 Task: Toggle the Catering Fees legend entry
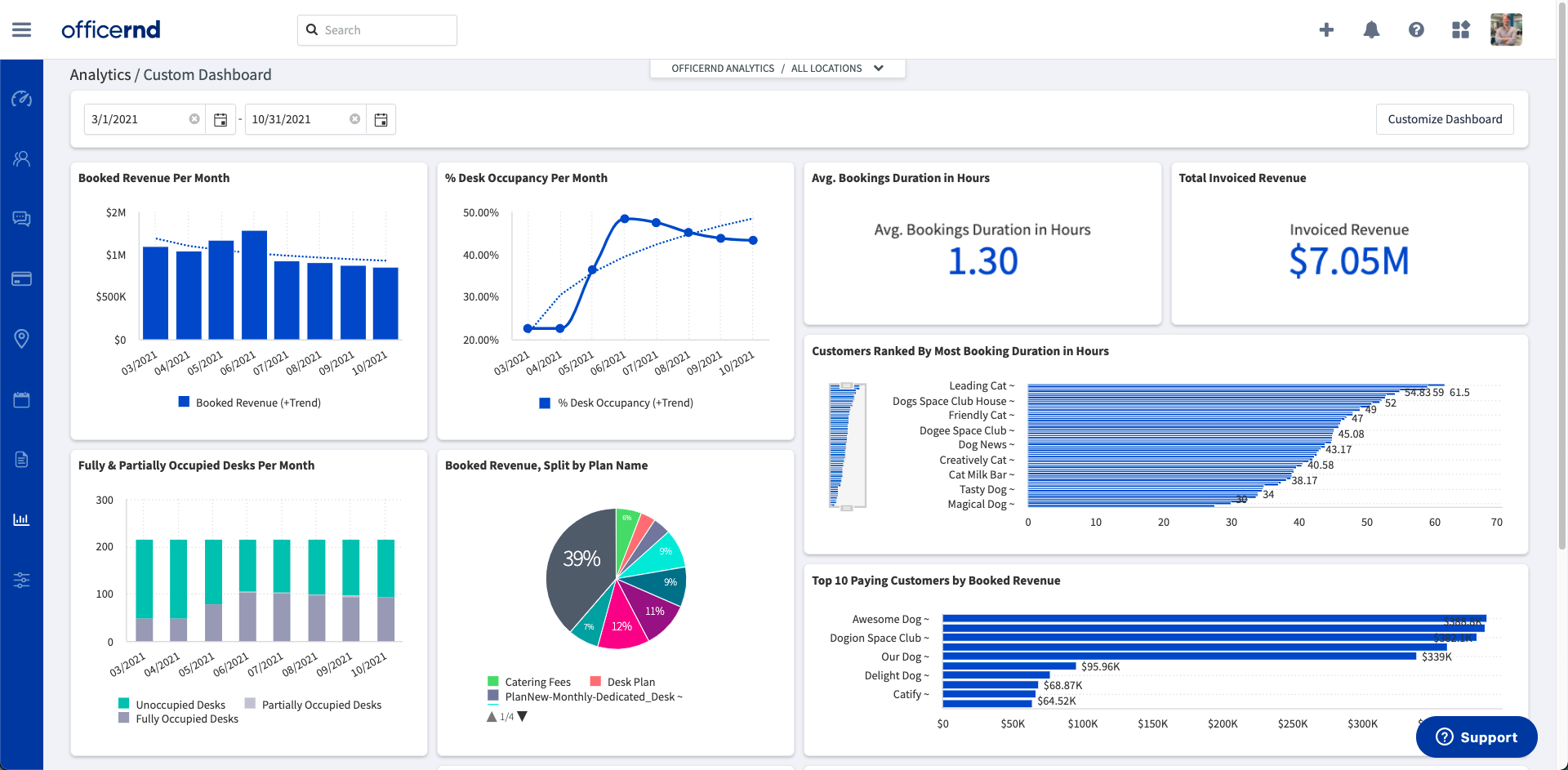(529, 682)
